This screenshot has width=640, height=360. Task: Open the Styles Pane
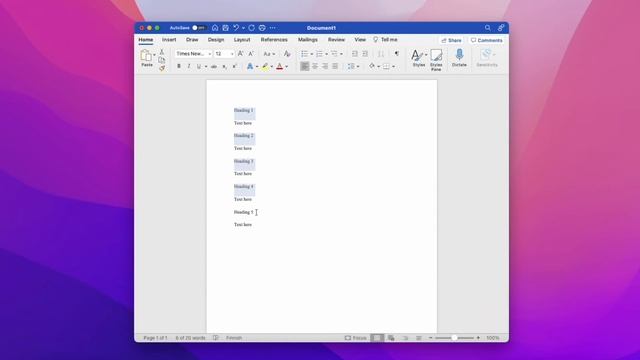[x=436, y=60]
